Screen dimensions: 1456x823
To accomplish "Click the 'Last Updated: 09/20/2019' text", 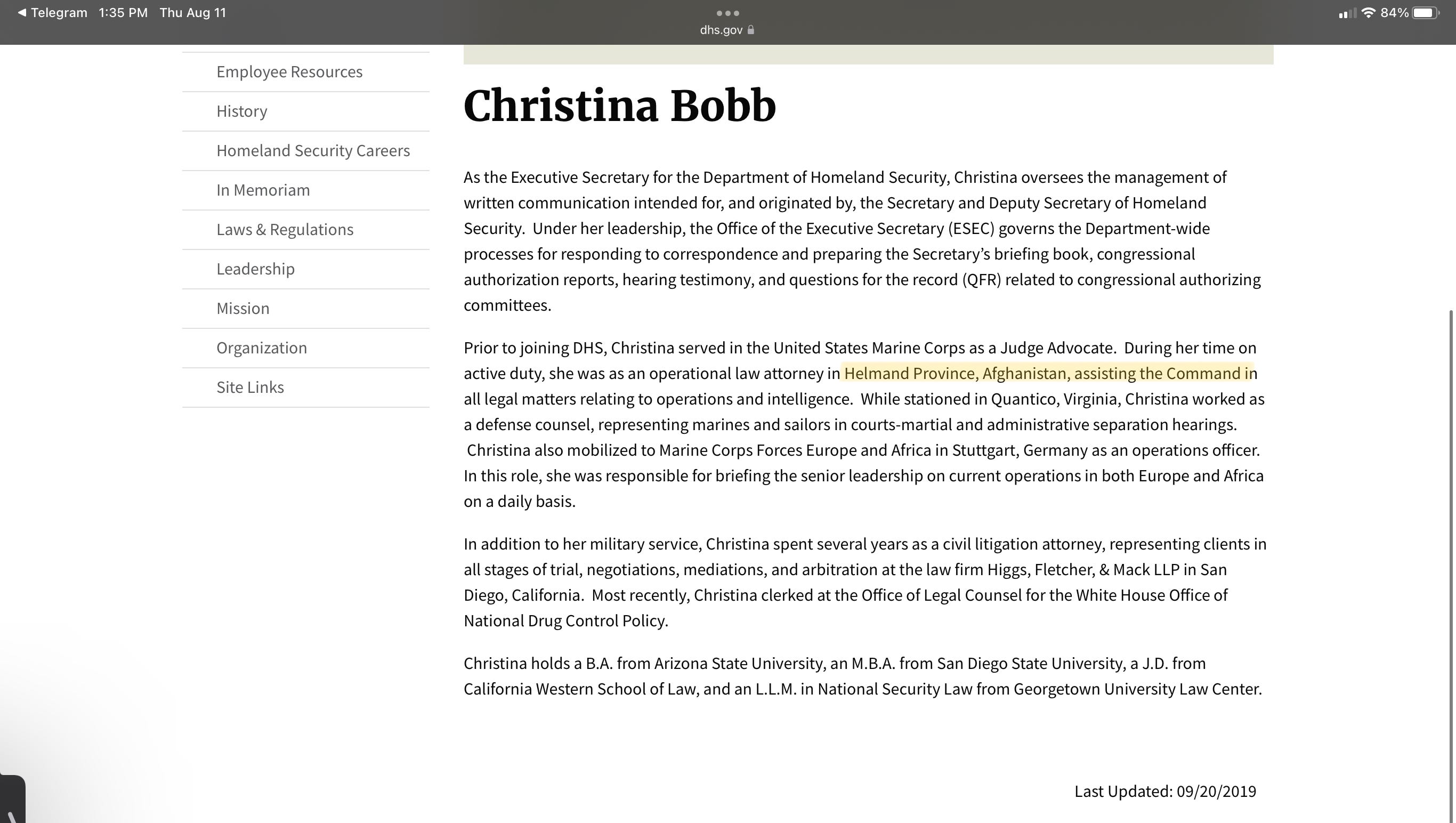I will [x=1165, y=792].
